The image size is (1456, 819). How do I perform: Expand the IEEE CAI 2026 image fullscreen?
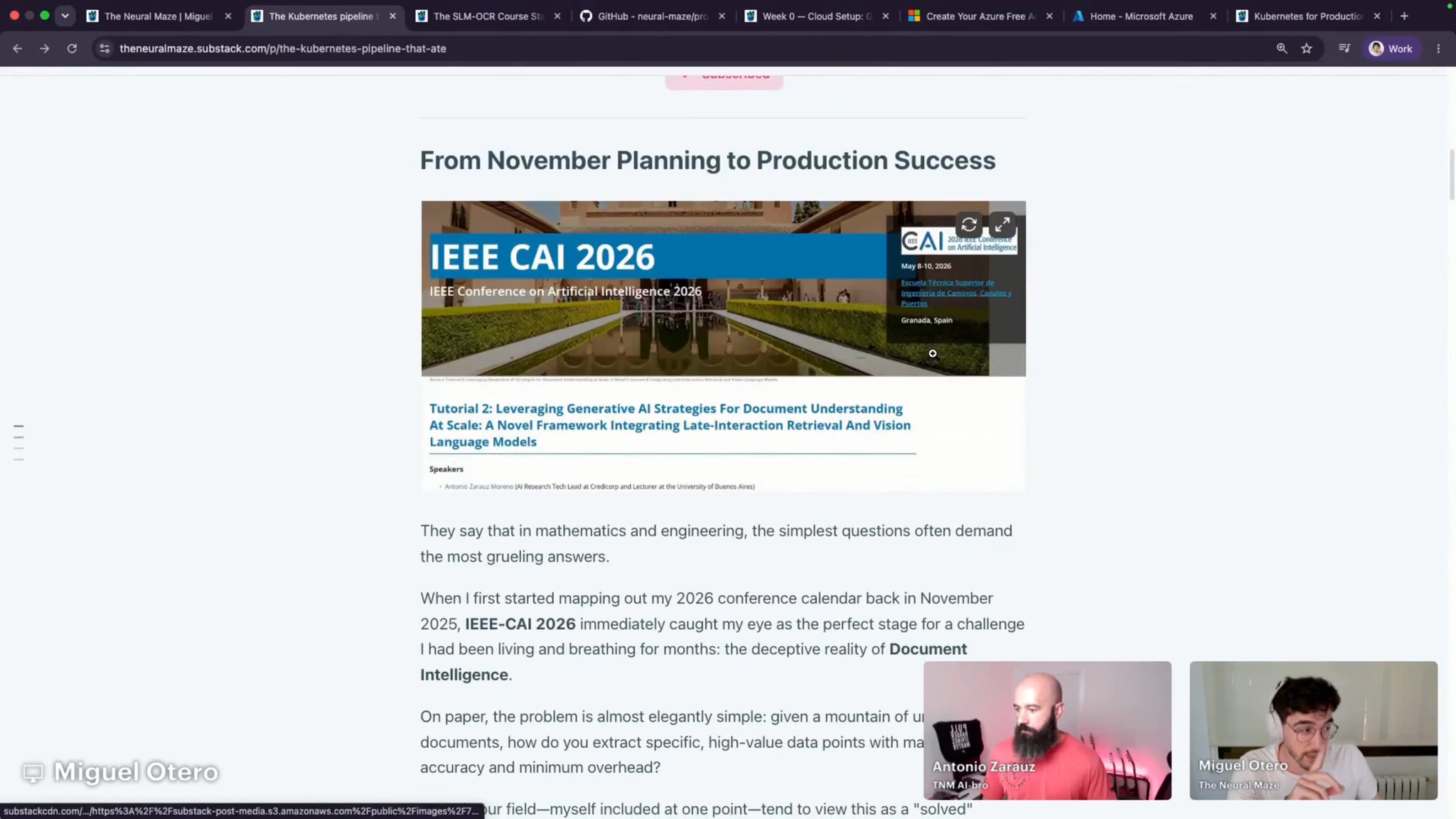pyautogui.click(x=1002, y=225)
